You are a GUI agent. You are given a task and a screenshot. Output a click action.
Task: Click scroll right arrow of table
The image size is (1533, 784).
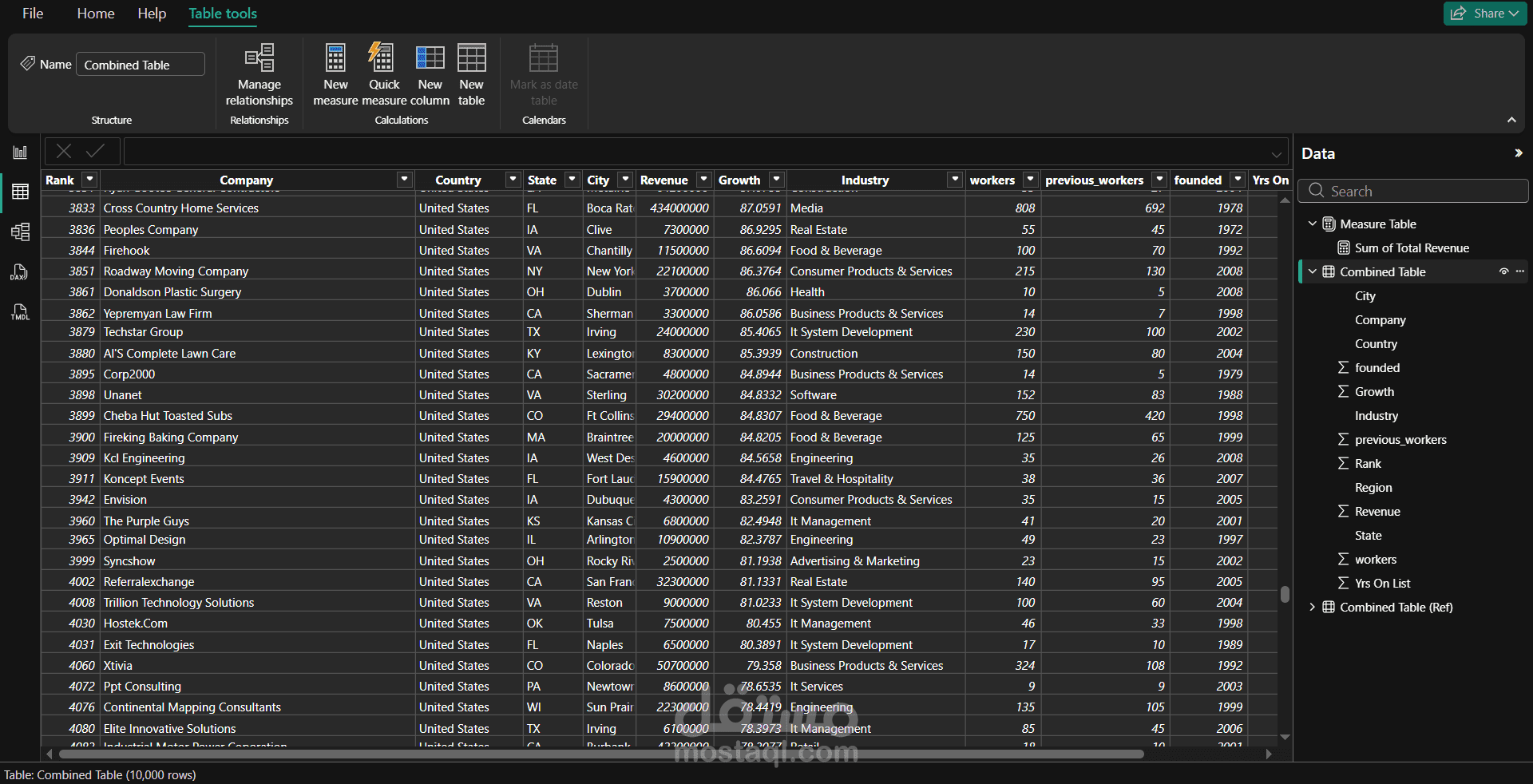coord(1269,754)
